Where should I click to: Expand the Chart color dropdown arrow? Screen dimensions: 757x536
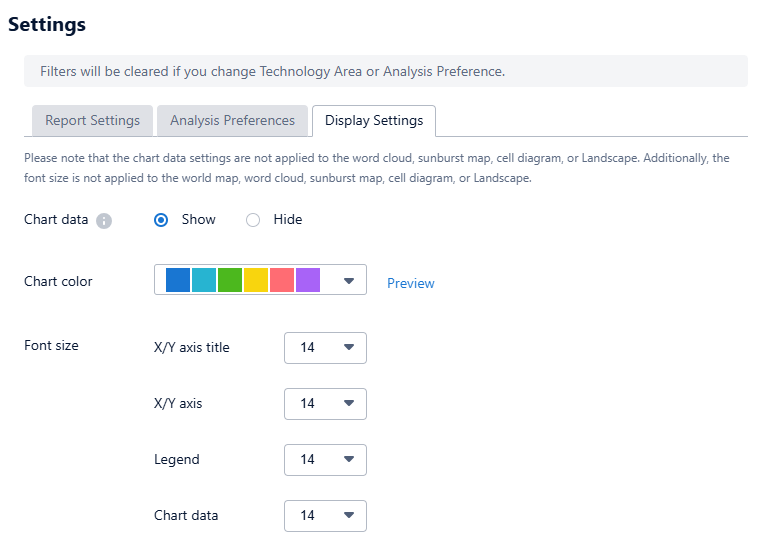point(348,281)
